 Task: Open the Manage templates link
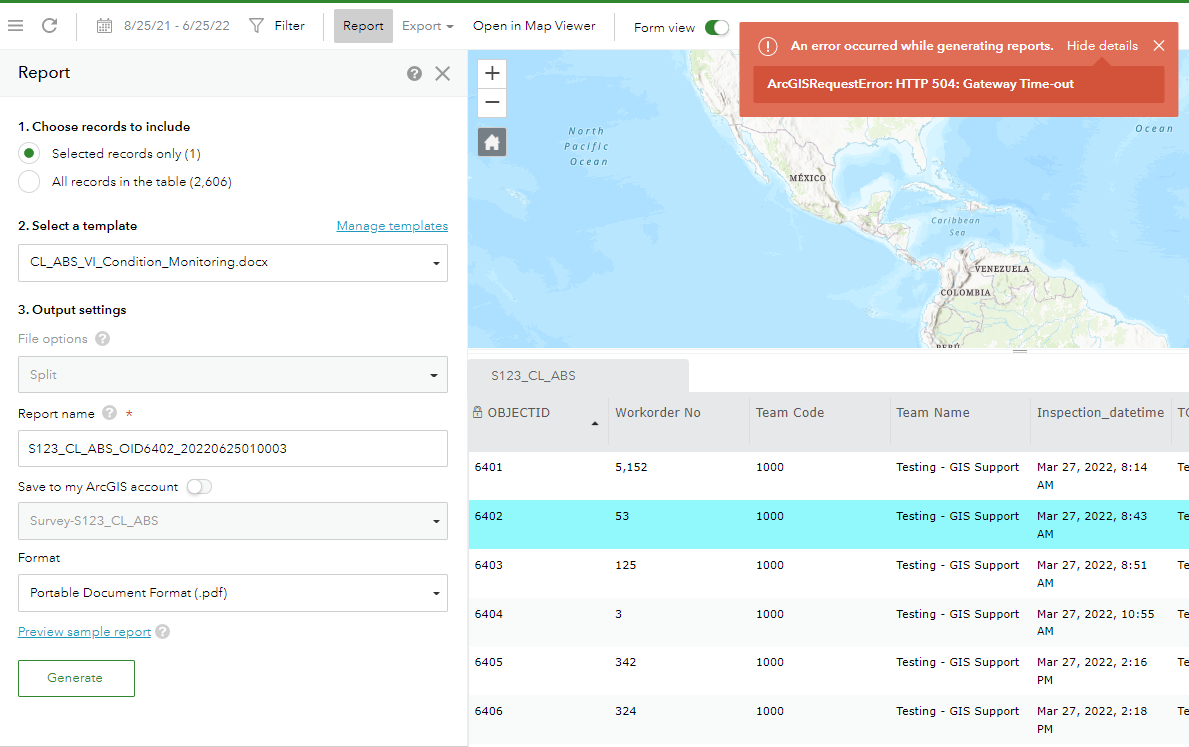392,226
